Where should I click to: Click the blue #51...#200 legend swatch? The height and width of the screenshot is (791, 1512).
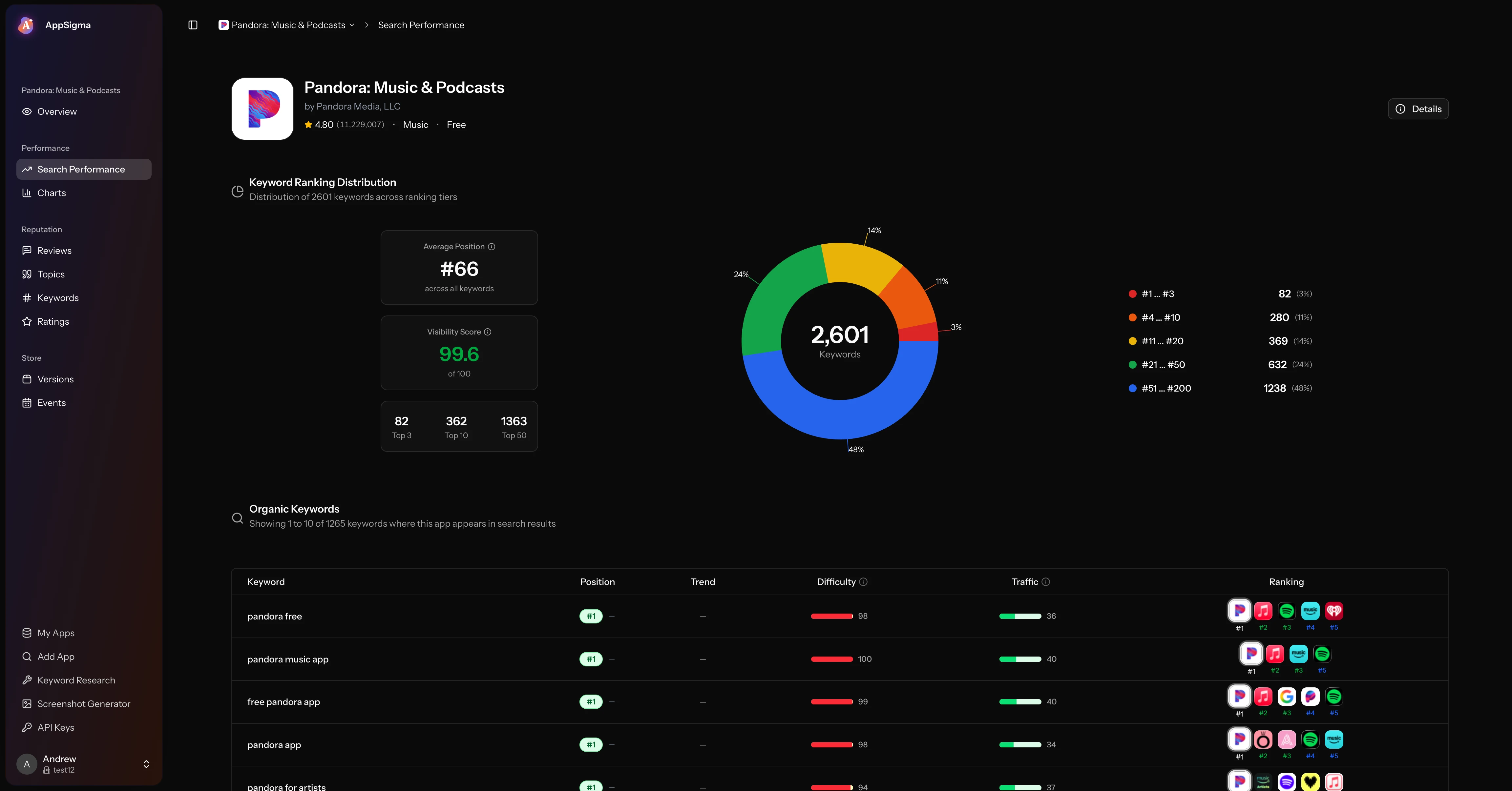[x=1132, y=388]
